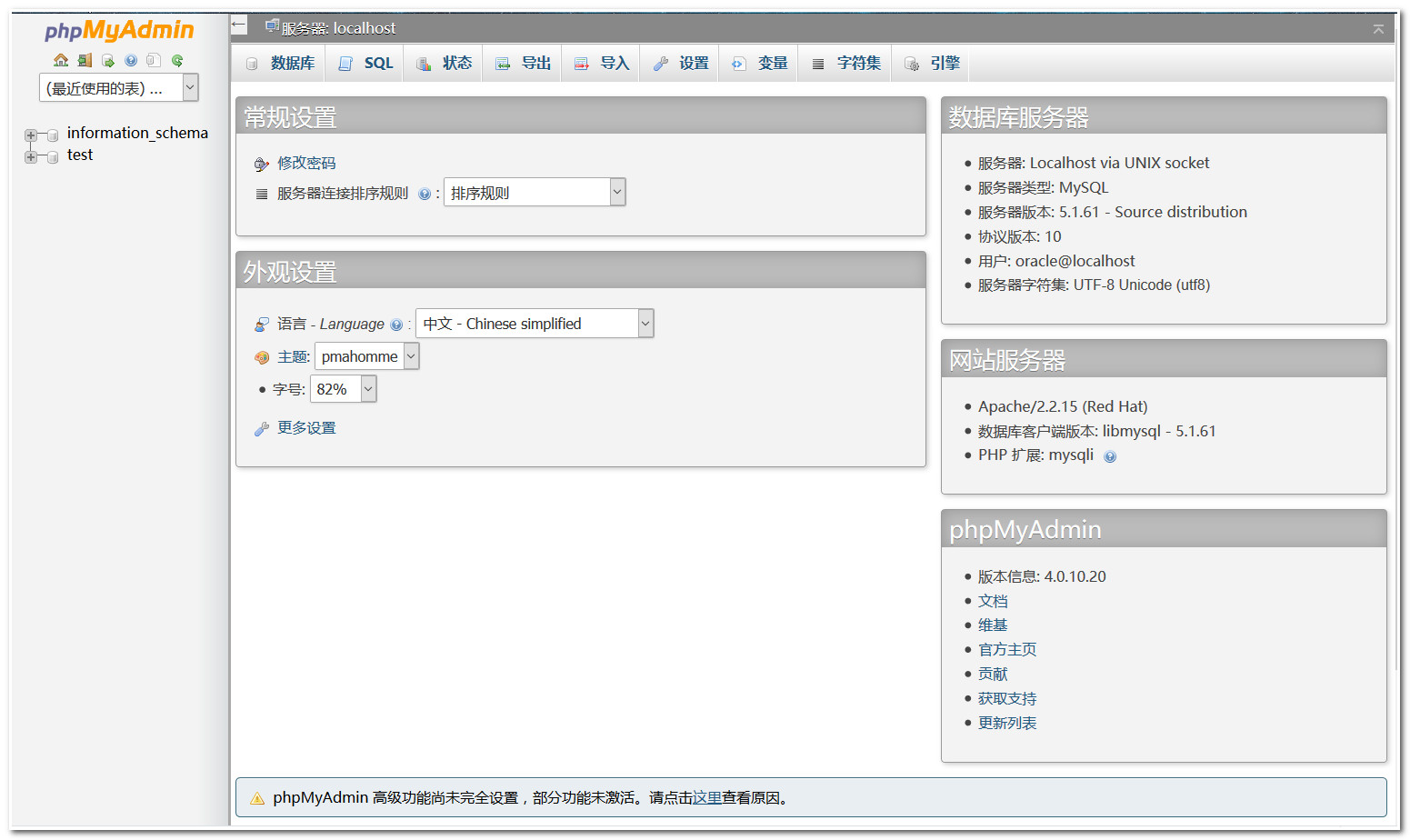Open the 获取支持 support link

coord(1007,698)
